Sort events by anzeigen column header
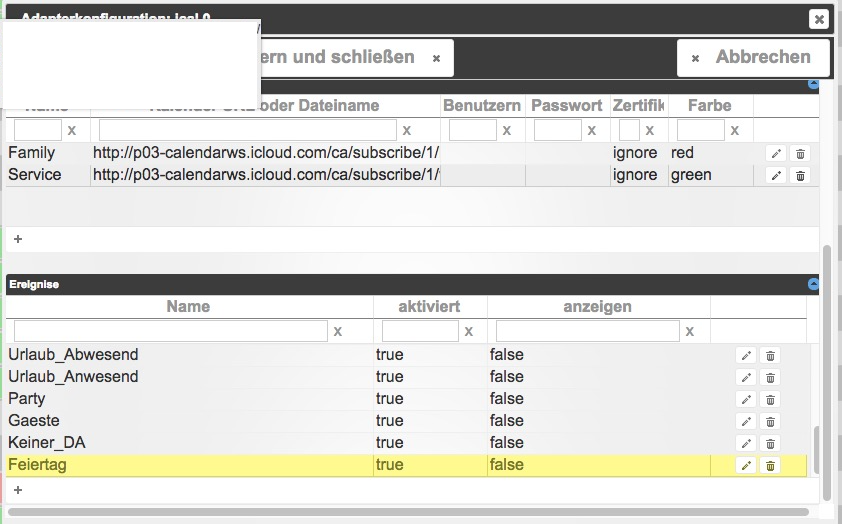Viewport: 842px width, 524px height. (x=598, y=307)
